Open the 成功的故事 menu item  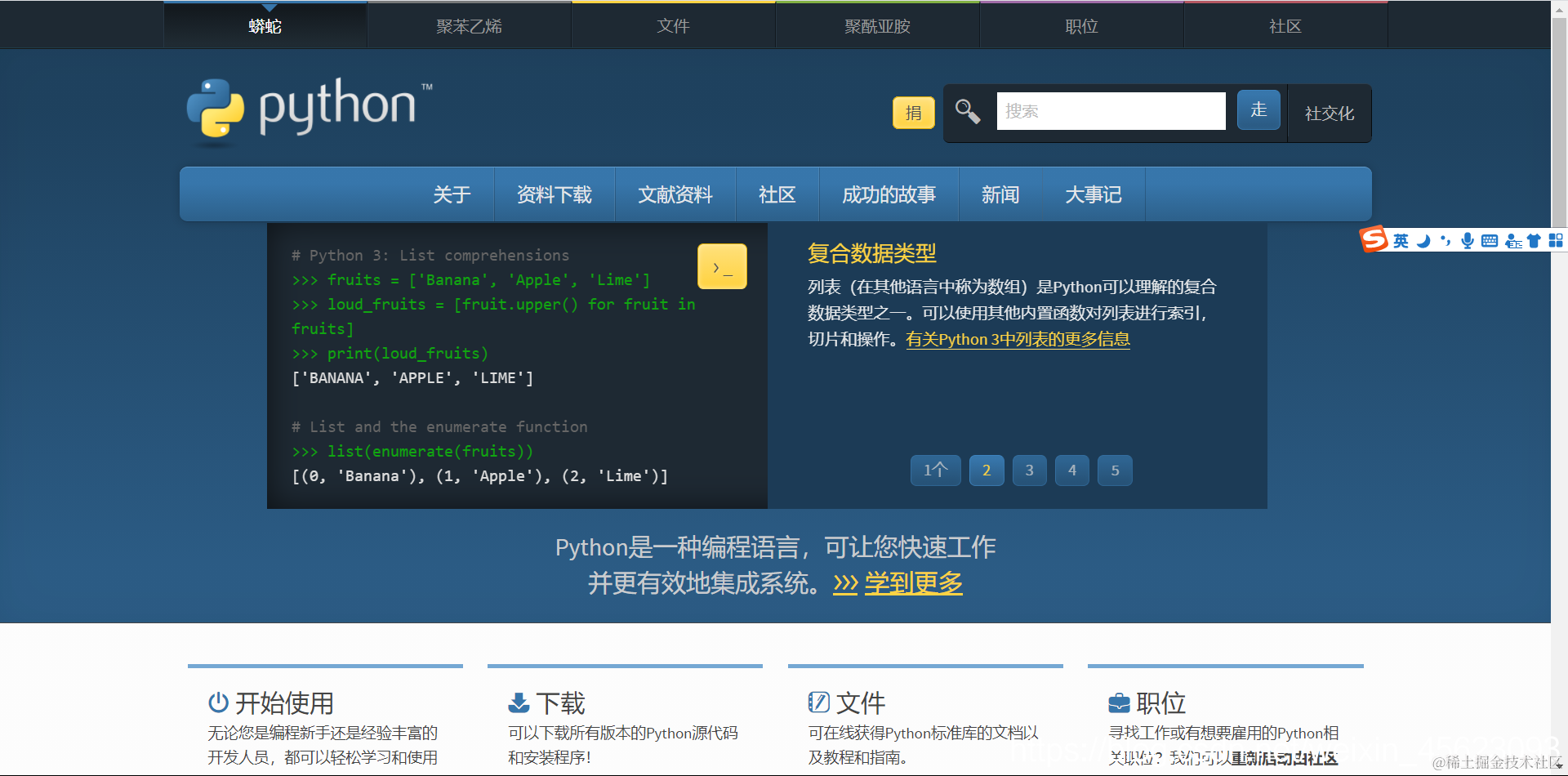click(889, 194)
